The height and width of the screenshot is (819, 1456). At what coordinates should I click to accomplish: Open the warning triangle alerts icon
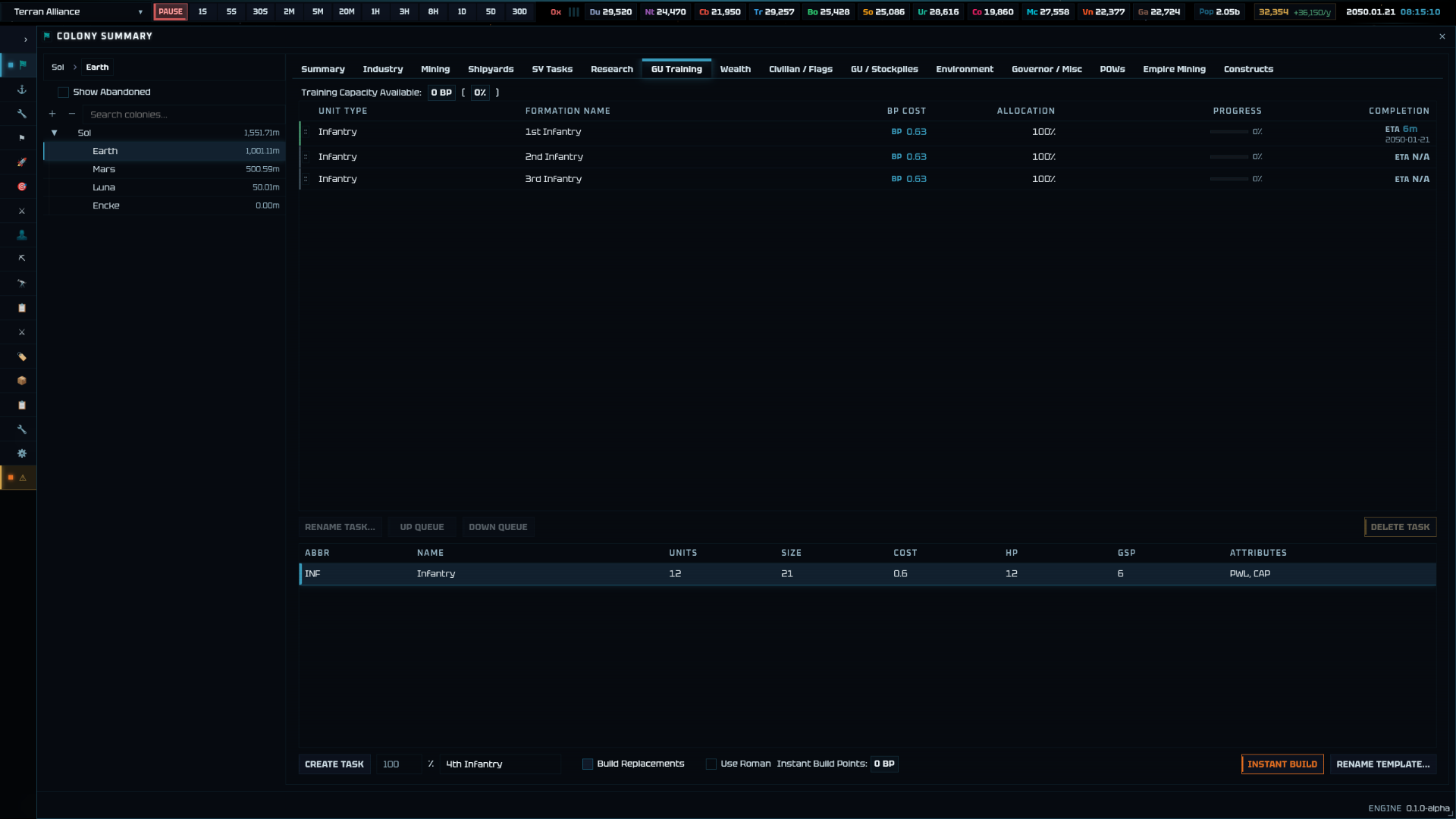(x=23, y=478)
